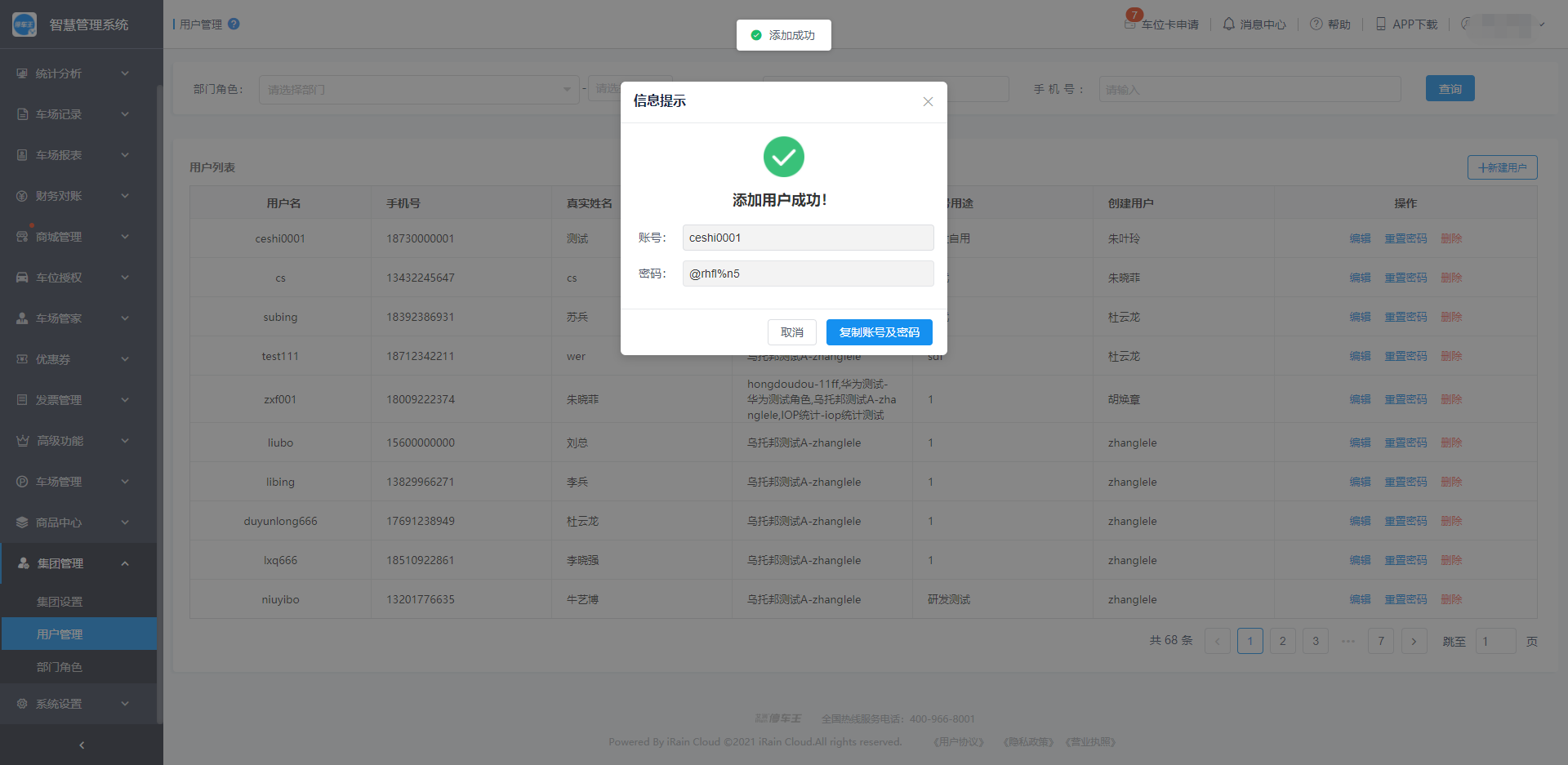Go to the next page arrow
The height and width of the screenshot is (765, 1568).
point(1414,641)
